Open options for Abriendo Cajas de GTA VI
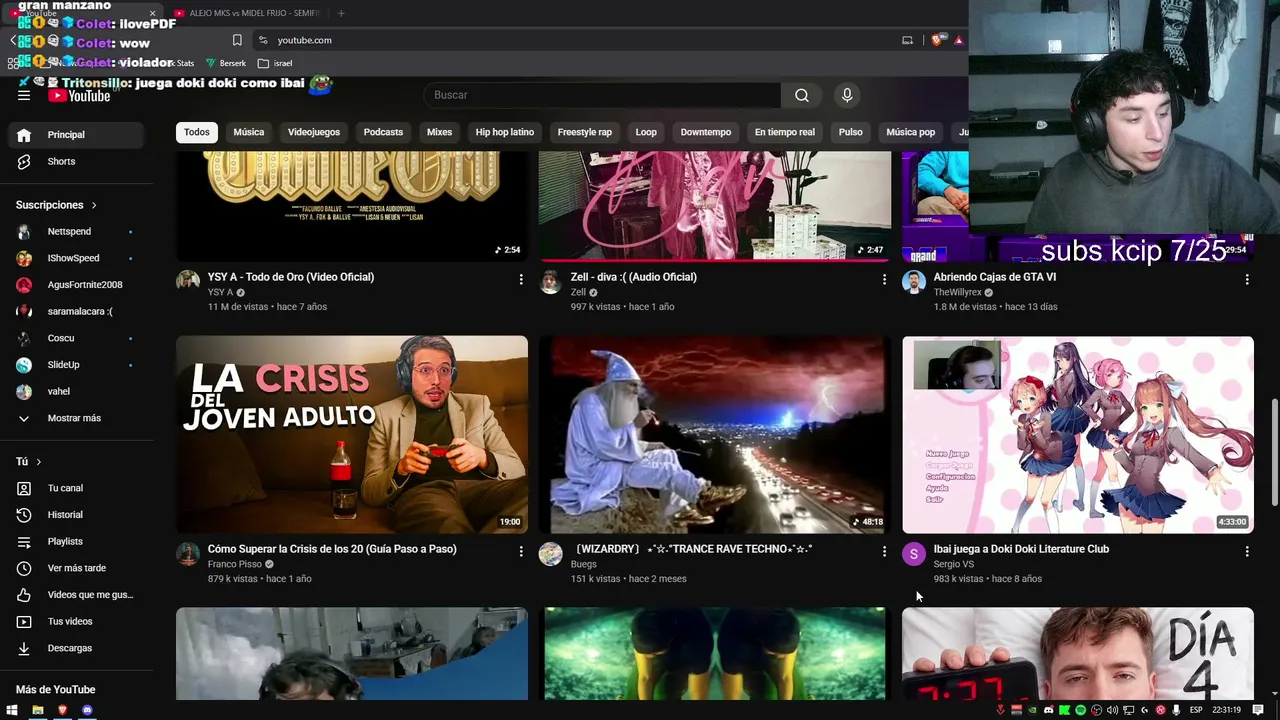The image size is (1280, 720). (x=1247, y=280)
